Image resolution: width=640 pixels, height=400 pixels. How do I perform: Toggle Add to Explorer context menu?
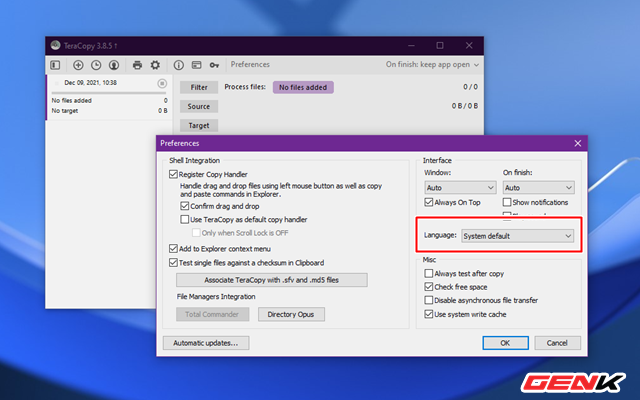[x=173, y=249]
